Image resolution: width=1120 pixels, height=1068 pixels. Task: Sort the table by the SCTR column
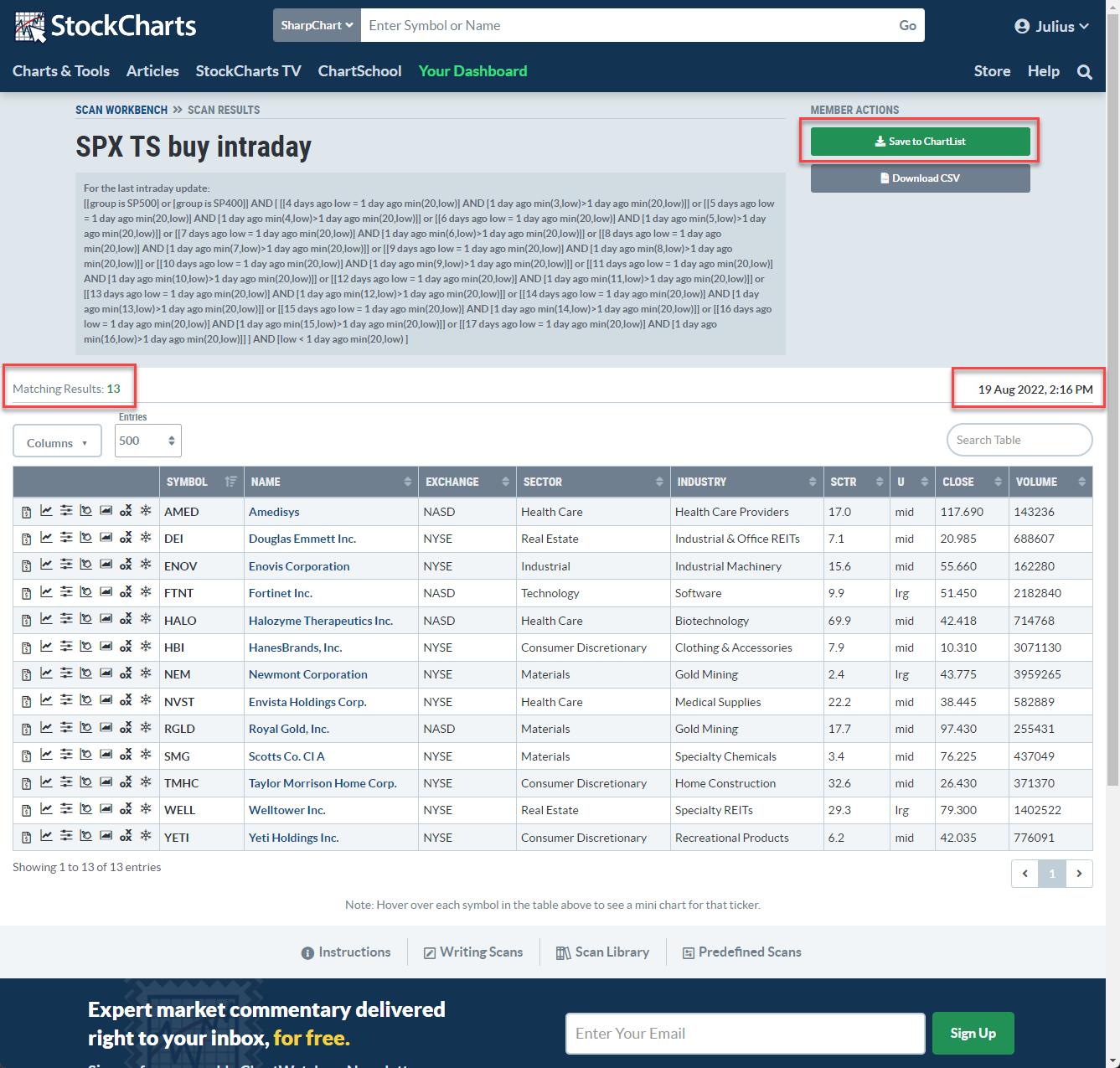coord(854,482)
